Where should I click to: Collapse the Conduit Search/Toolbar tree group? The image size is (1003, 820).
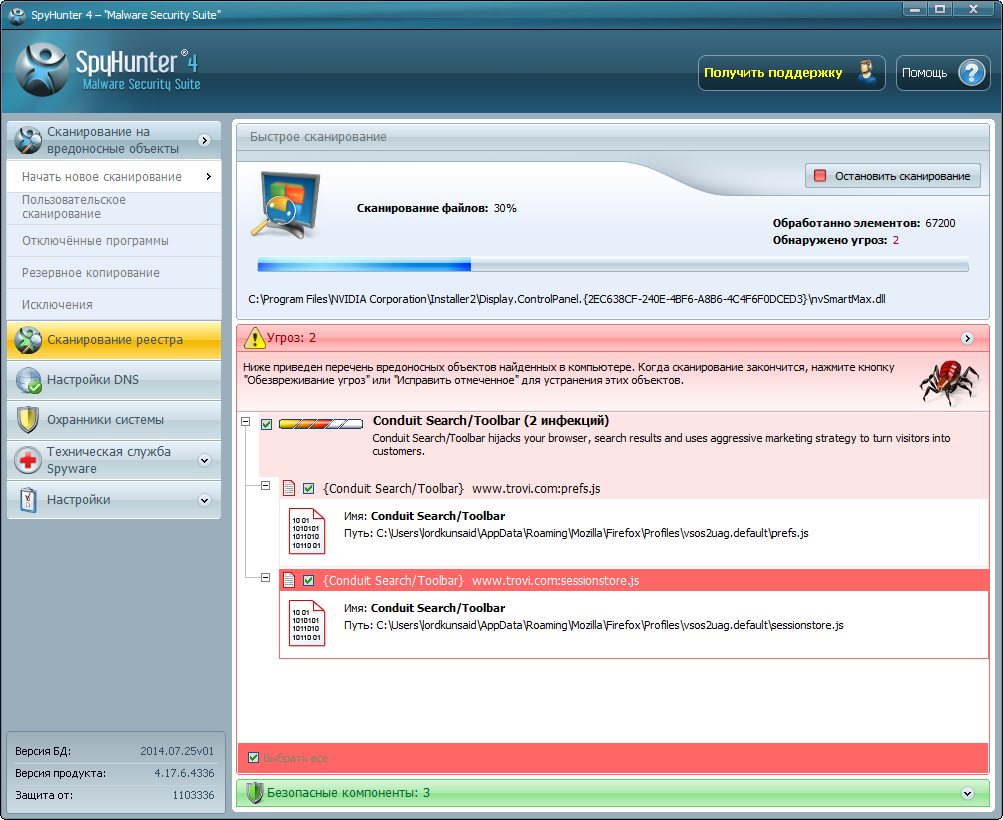pos(245,422)
